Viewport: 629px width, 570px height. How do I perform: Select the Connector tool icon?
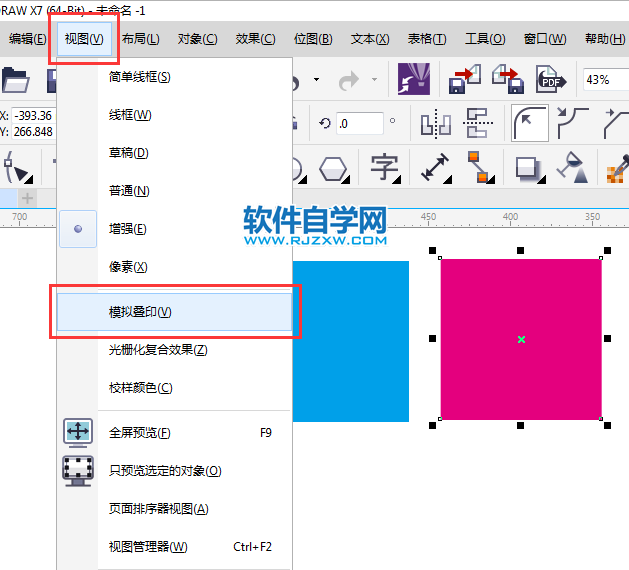[x=479, y=167]
